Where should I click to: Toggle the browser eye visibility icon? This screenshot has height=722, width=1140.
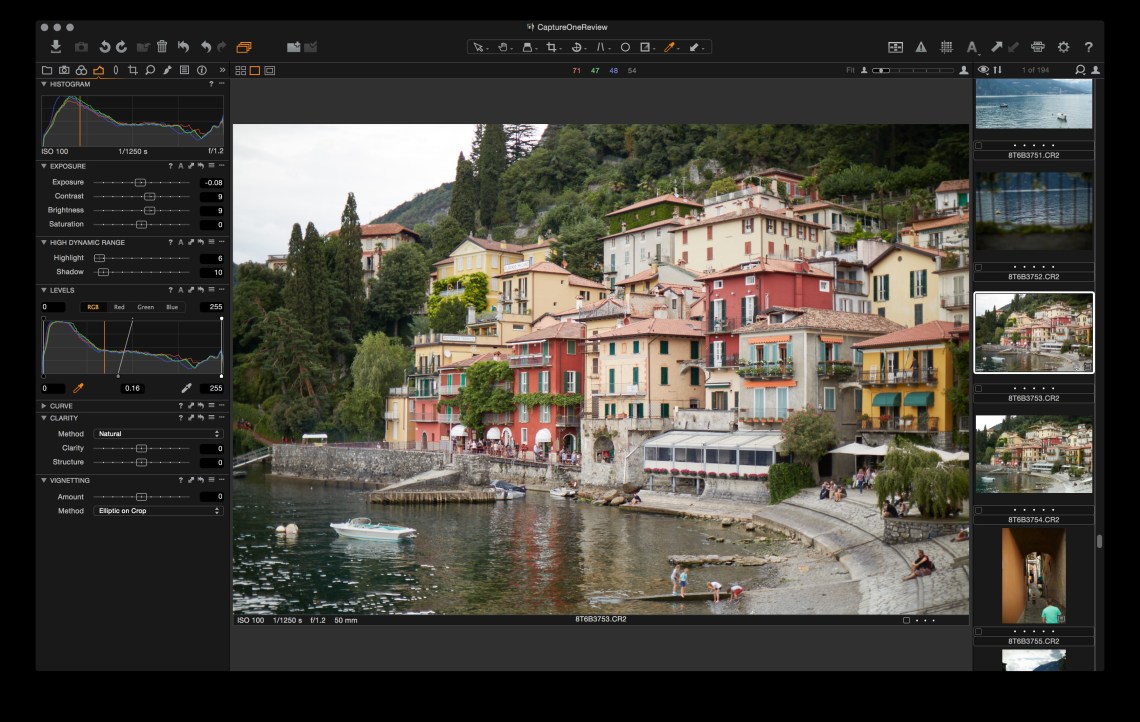[x=983, y=70]
